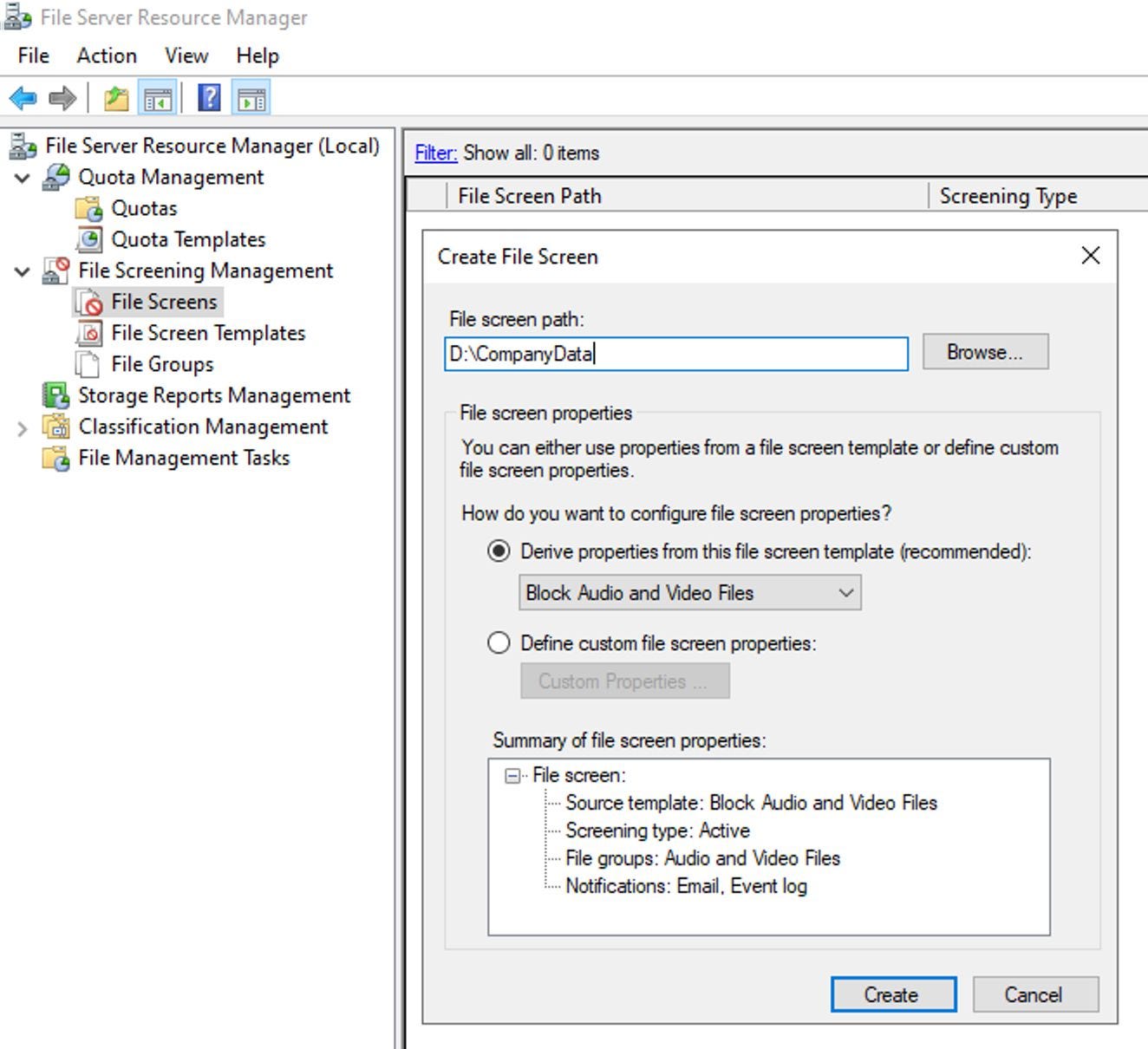Click the File Groups page icon
The width and height of the screenshot is (1148, 1049).
[x=87, y=364]
